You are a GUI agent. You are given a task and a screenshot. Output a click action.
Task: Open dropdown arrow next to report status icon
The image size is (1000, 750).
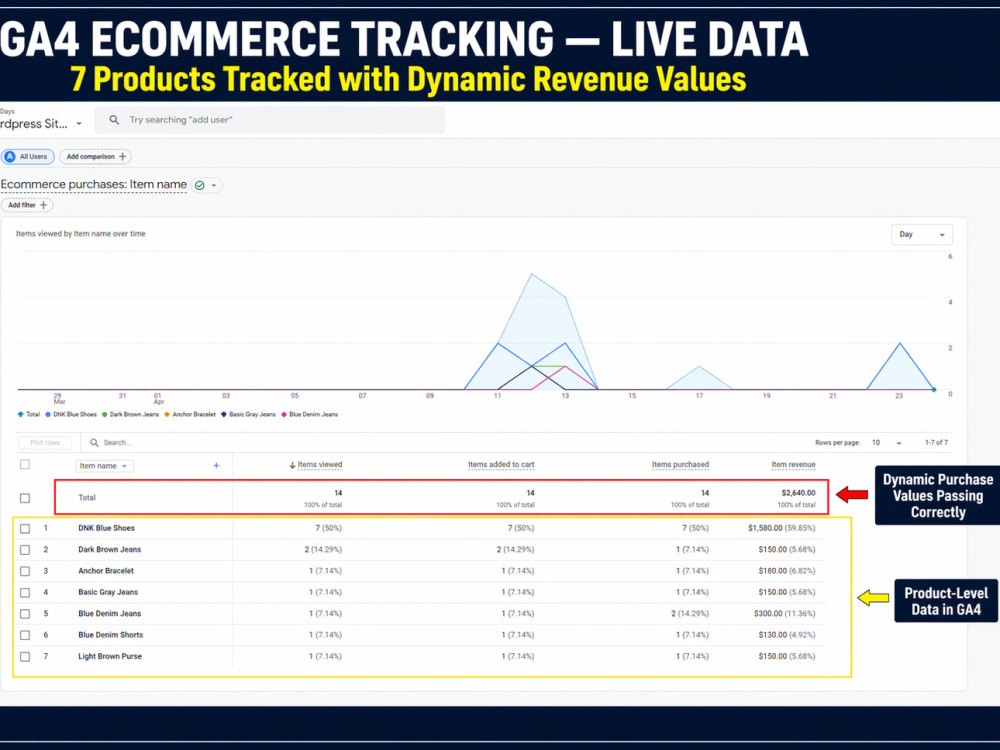[x=214, y=185]
